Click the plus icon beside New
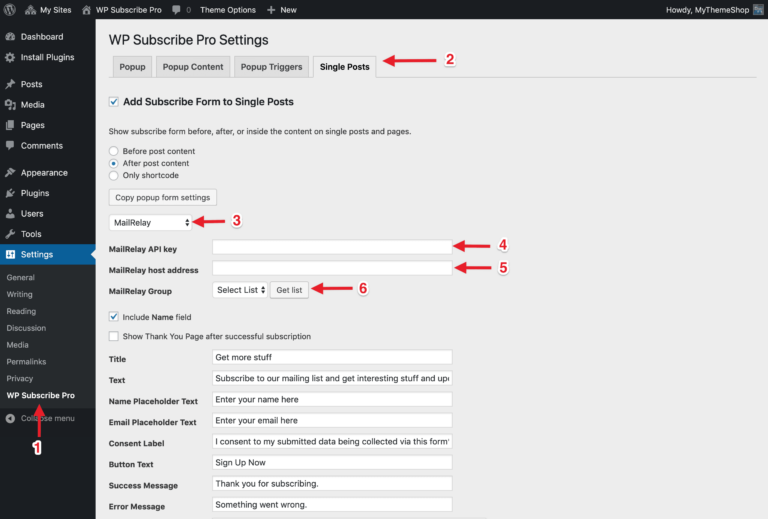Viewport: 768px width, 519px height. pyautogui.click(x=271, y=10)
